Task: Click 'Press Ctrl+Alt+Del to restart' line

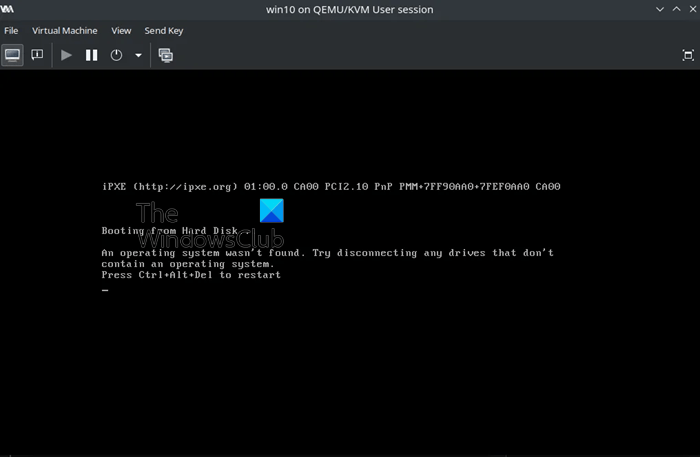Action: [x=191, y=275]
